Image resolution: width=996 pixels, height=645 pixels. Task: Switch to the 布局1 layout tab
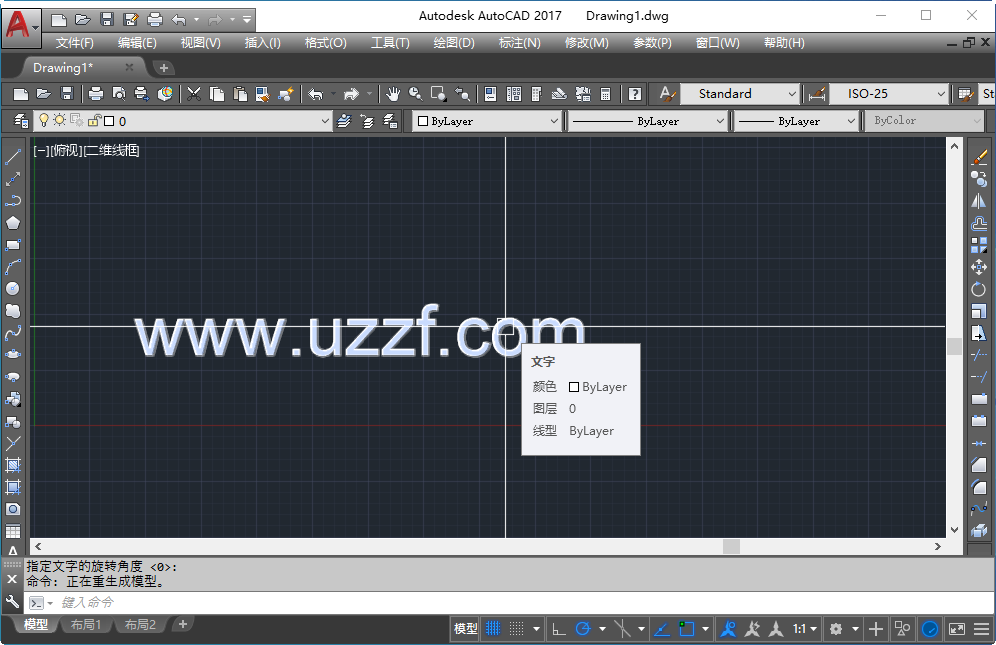tap(85, 625)
